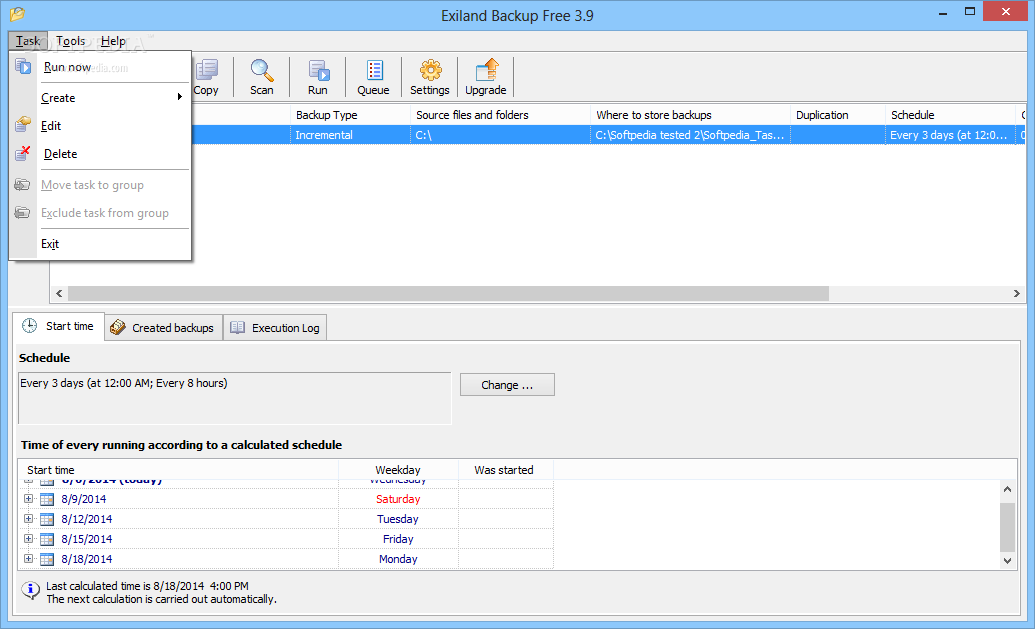Click the Every 3 days schedule cell
Viewport: 1035px width, 629px height.
tap(951, 135)
